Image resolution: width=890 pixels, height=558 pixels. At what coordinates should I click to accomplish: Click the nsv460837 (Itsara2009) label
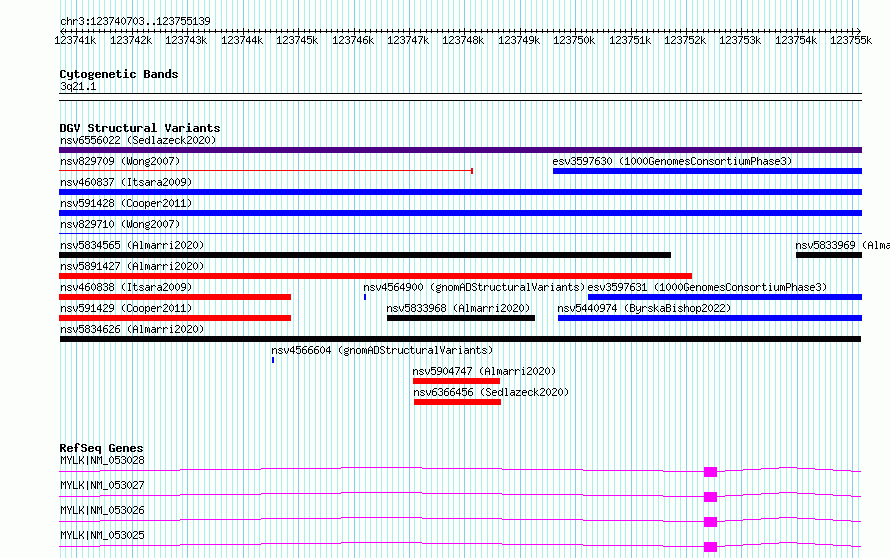(126, 182)
